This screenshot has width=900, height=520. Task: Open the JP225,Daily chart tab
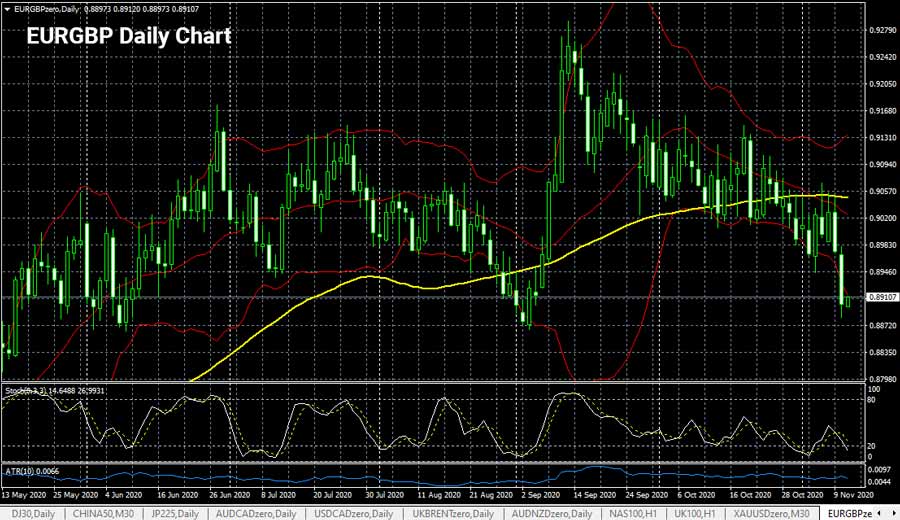point(174,514)
